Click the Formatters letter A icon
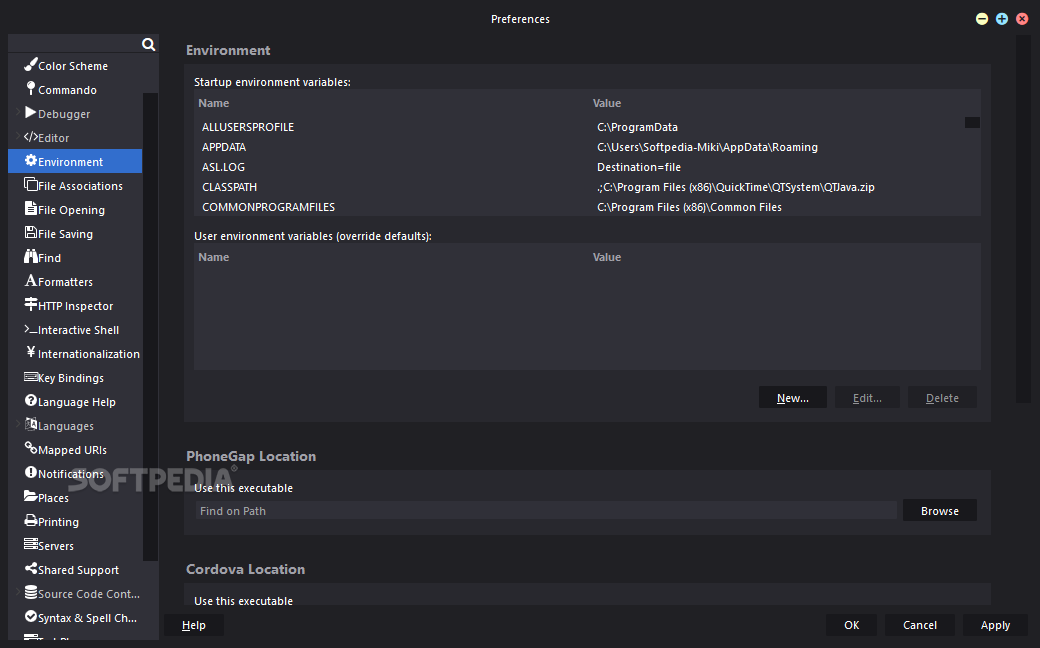1040x648 pixels. click(31, 281)
